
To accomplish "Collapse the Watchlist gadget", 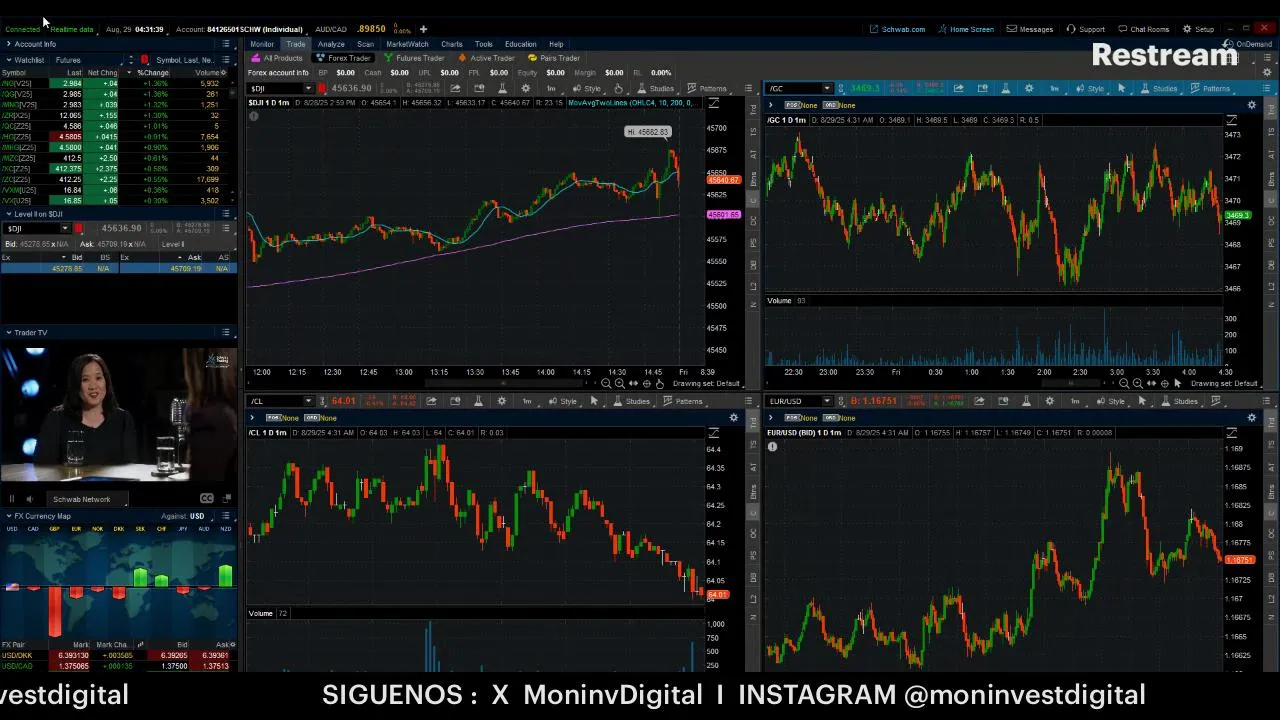I will pyautogui.click(x=8, y=60).
